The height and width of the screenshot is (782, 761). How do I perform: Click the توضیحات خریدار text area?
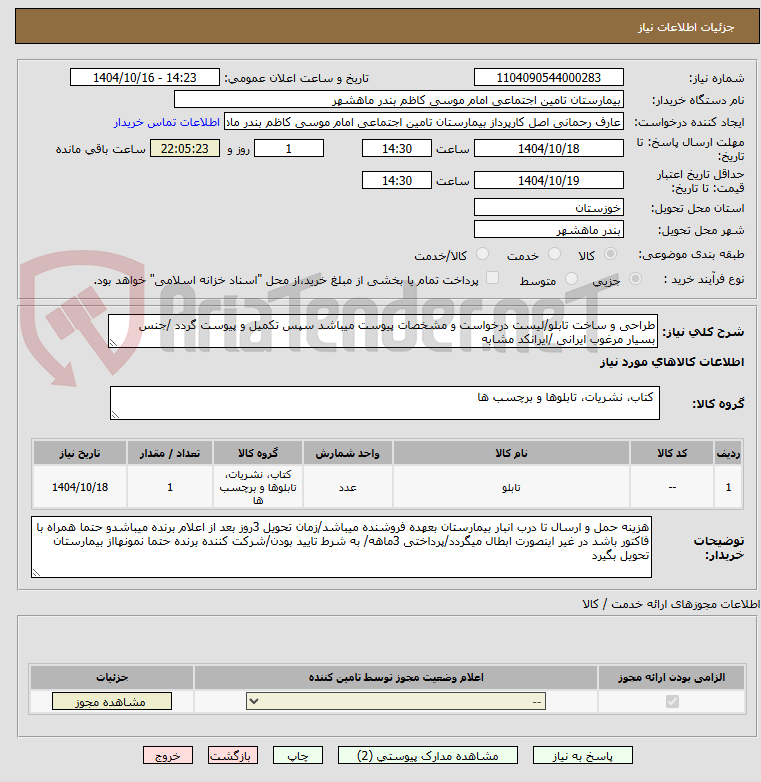click(341, 547)
